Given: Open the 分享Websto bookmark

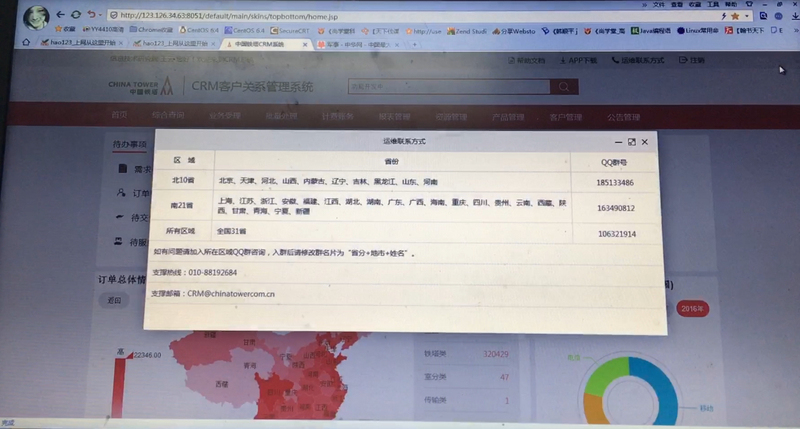Looking at the screenshot, I should point(514,31).
